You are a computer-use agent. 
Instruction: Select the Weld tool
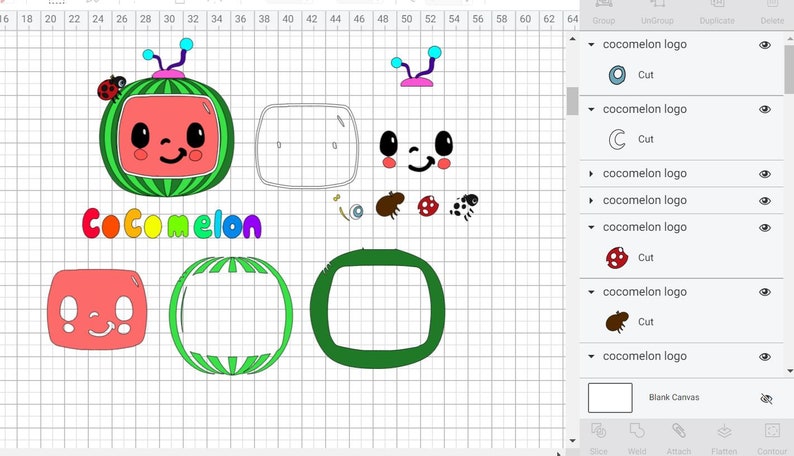pos(637,438)
